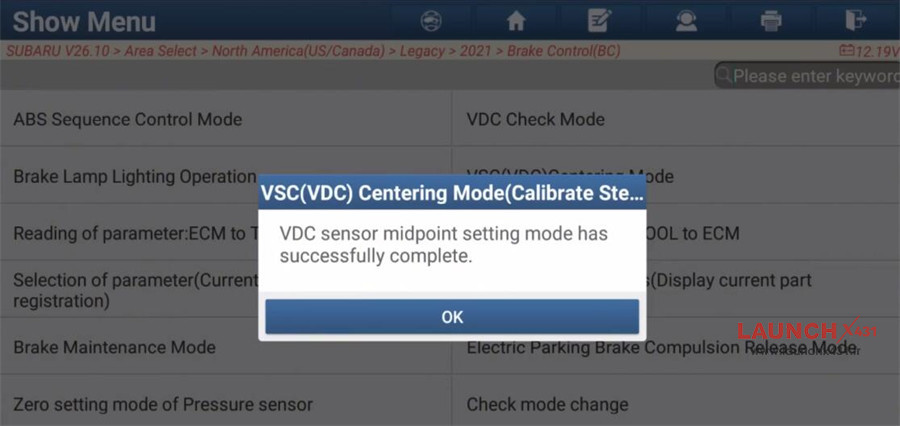This screenshot has height=426, width=900.
Task: Click the vehicle diagnostics icon in top bar
Action: click(x=432, y=20)
